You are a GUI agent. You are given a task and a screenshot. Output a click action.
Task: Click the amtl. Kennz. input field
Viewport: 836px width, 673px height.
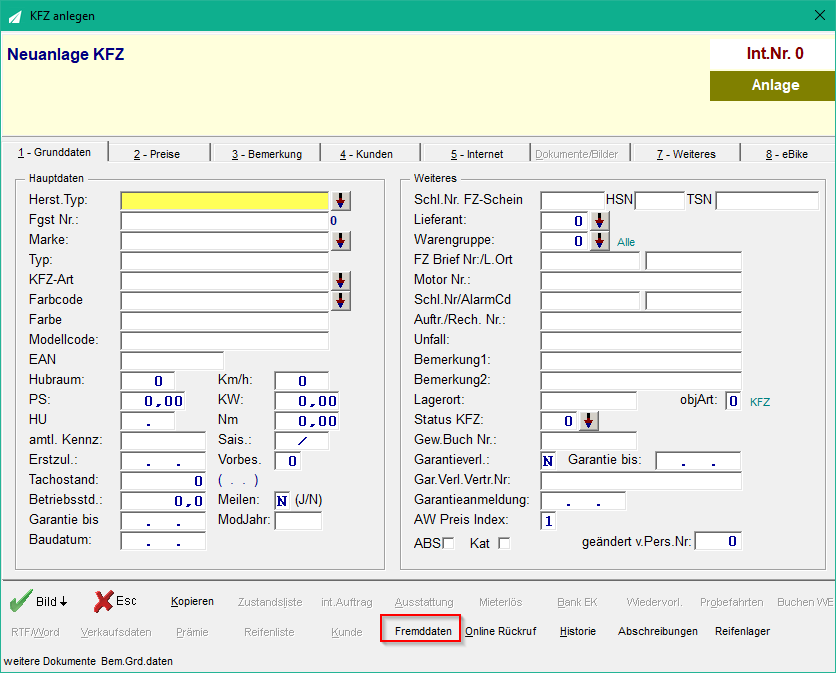point(163,441)
